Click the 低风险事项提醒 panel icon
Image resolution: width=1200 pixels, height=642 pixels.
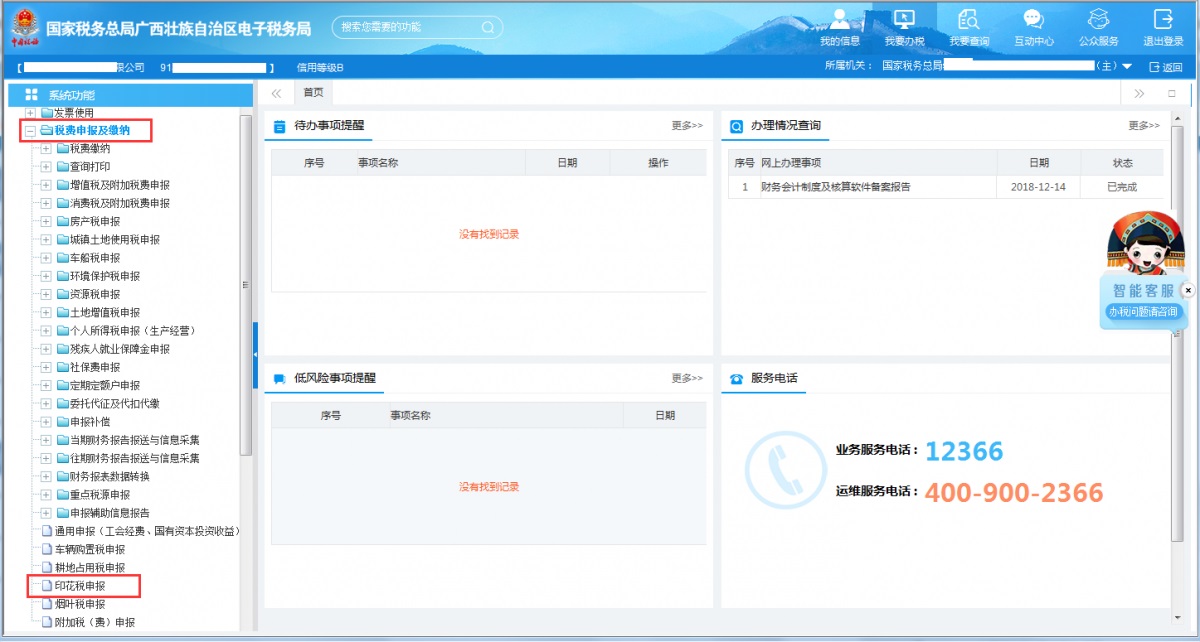click(279, 379)
